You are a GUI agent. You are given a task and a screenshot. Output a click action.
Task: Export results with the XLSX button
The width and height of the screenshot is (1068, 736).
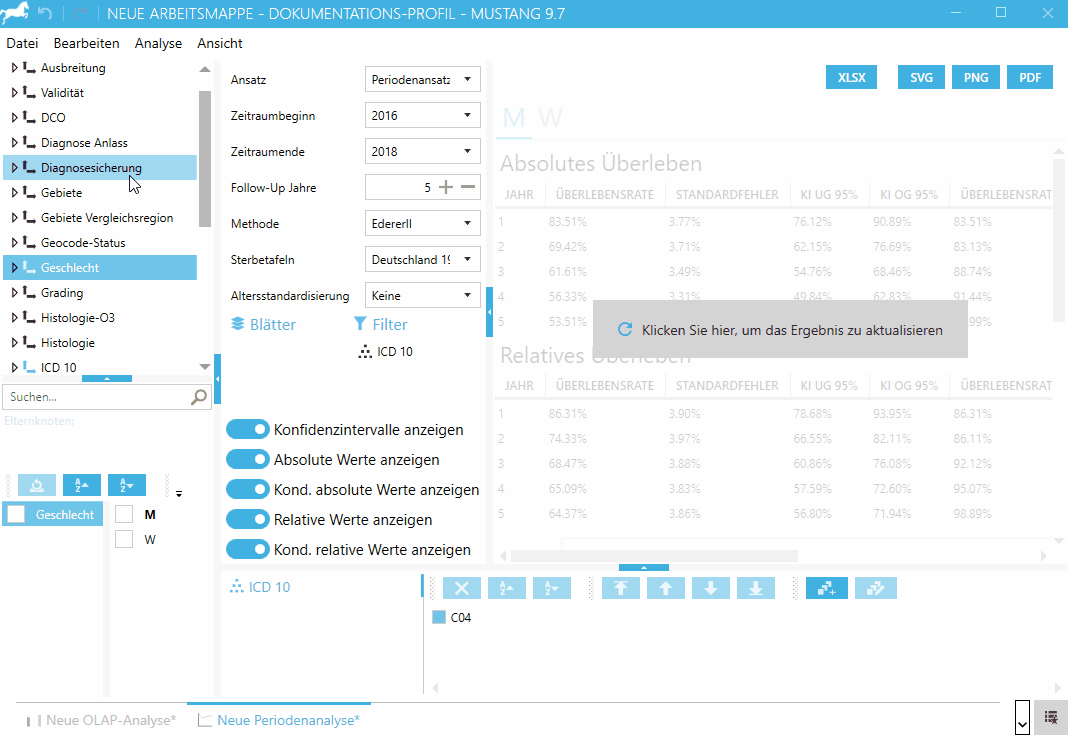(851, 77)
